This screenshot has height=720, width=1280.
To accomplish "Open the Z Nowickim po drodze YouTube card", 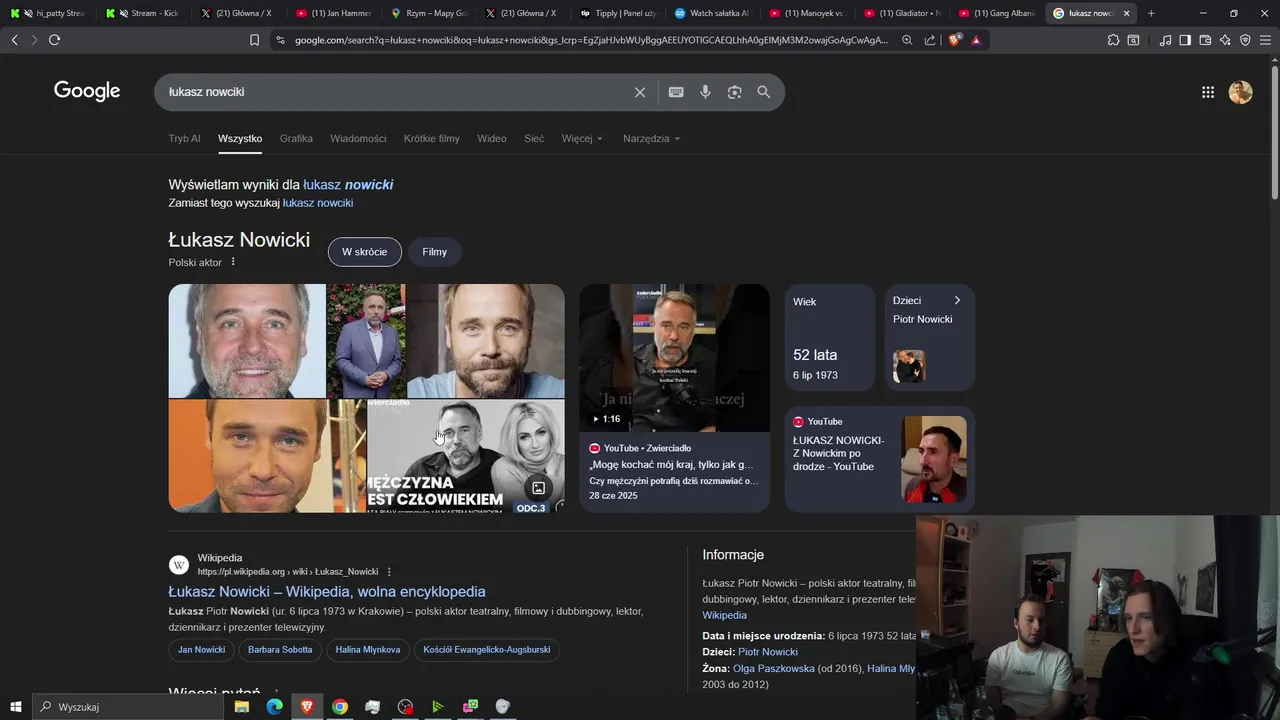I will (879, 459).
